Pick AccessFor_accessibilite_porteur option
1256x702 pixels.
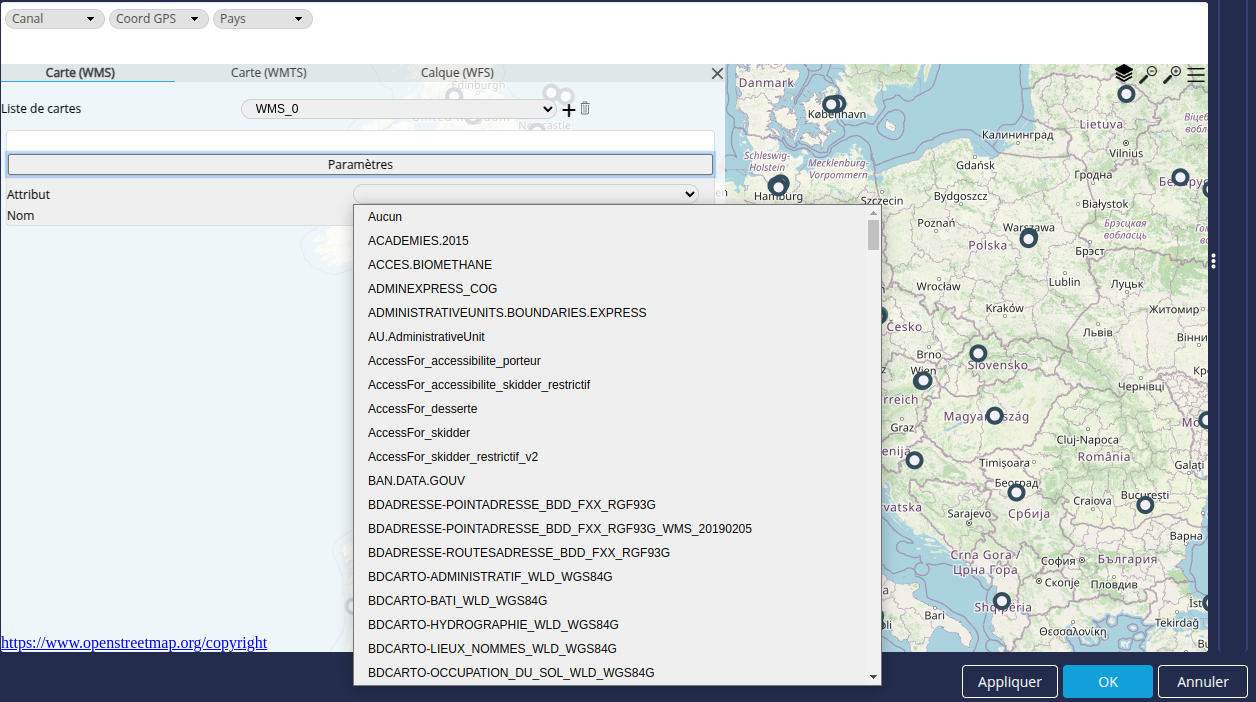click(610, 361)
